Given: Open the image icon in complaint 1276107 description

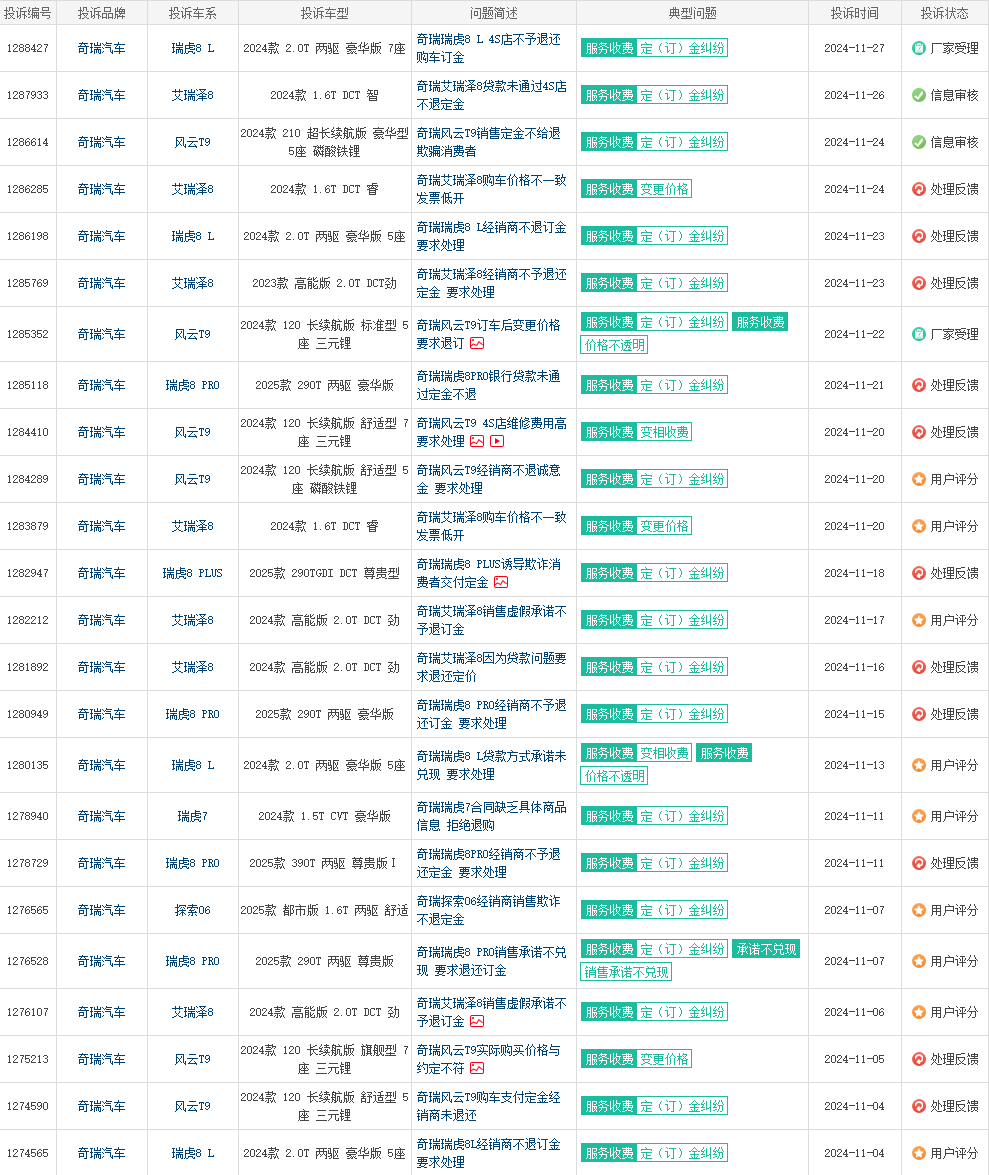Looking at the screenshot, I should pos(477,1021).
